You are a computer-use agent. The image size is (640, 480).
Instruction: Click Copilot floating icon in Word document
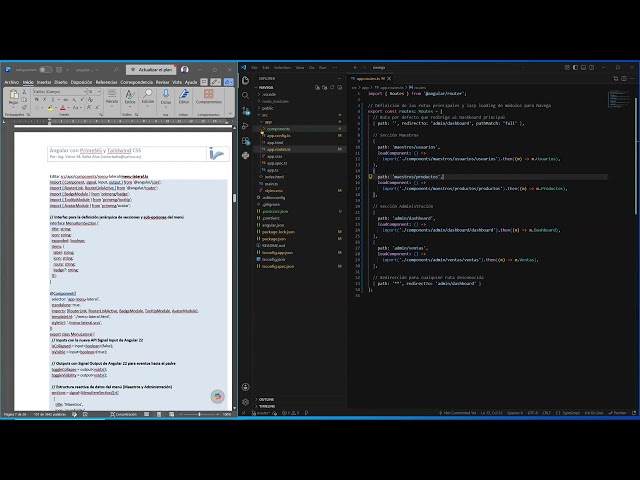pos(218,396)
